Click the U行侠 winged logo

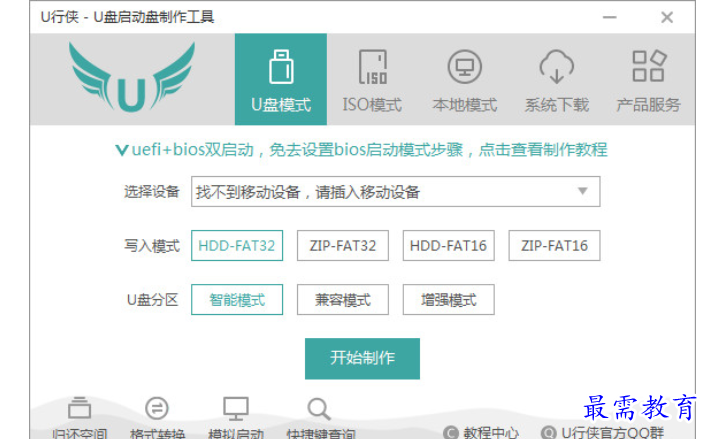[x=132, y=77]
